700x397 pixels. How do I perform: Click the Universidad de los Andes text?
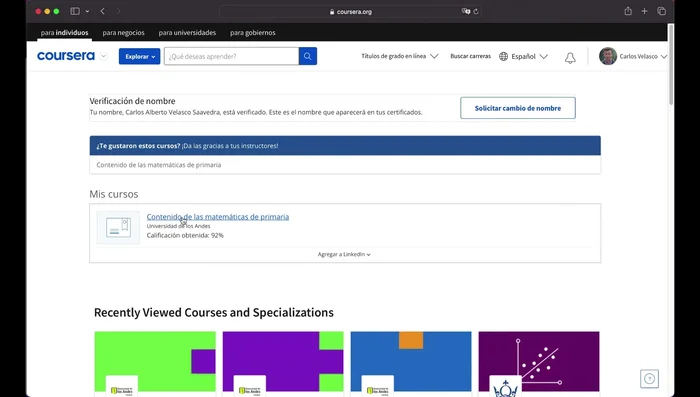pyautogui.click(x=179, y=226)
